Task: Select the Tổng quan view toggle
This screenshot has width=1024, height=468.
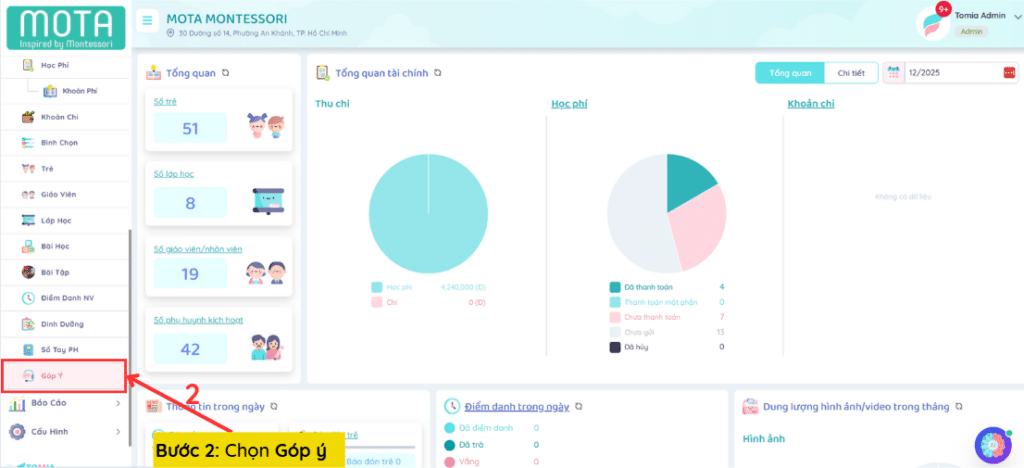Action: point(790,73)
